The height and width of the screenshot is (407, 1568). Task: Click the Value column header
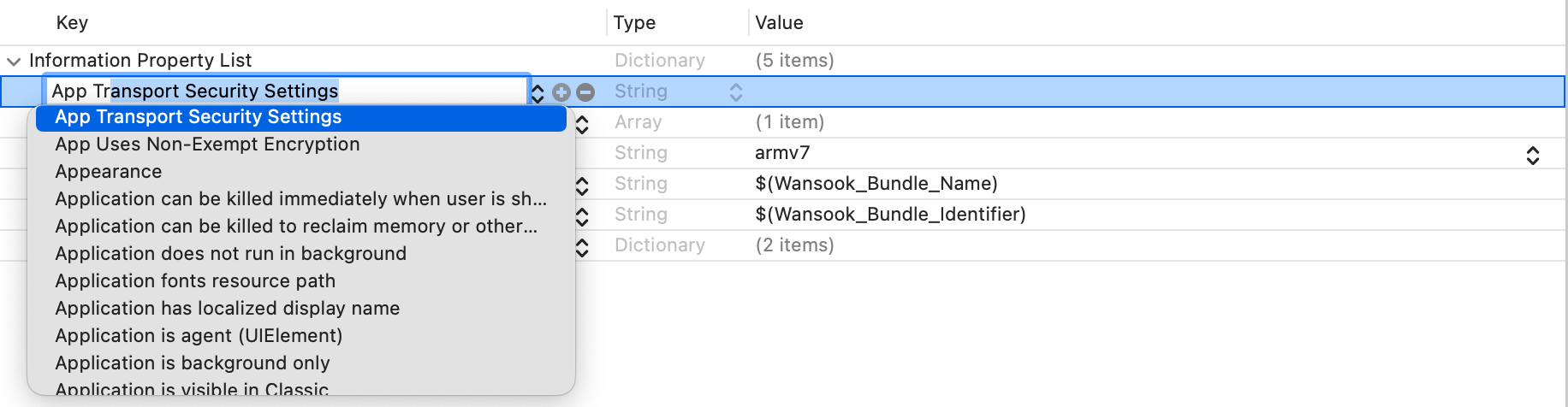(779, 23)
